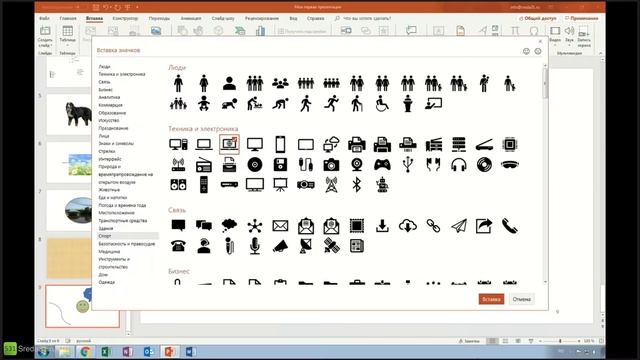Pick the closed envelope icon

[280, 226]
